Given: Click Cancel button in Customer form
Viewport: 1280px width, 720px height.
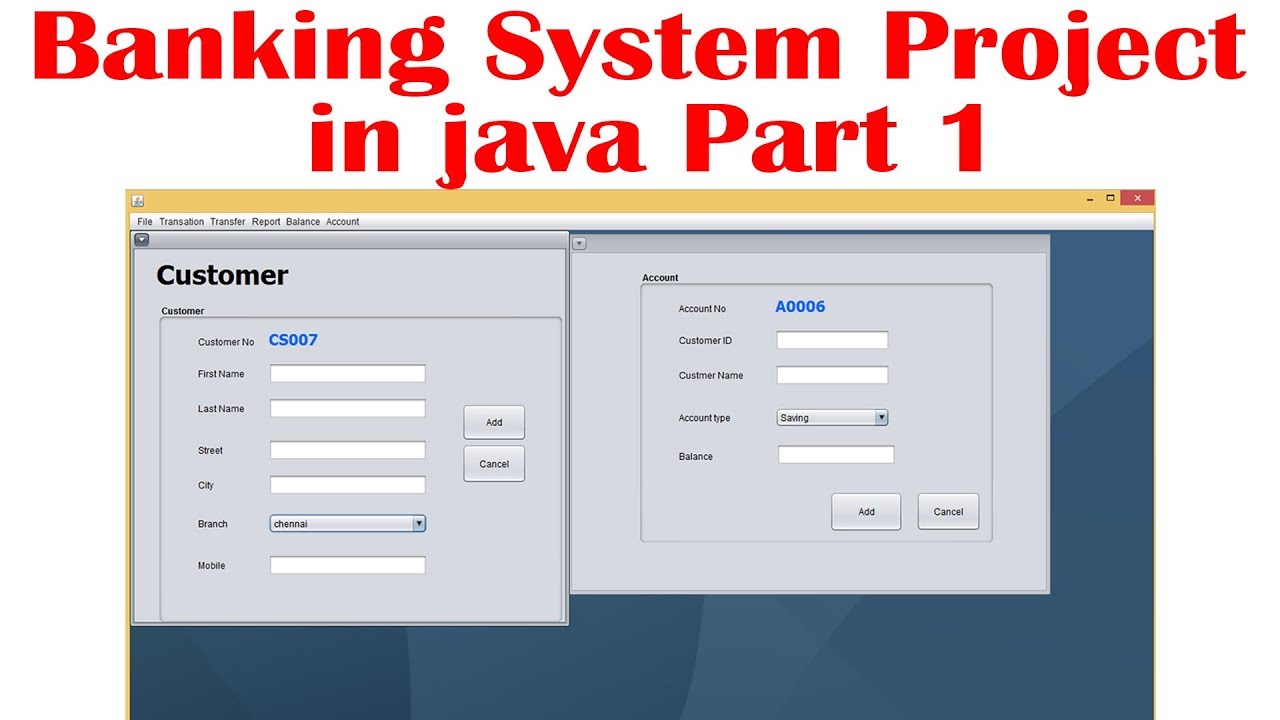Looking at the screenshot, I should tap(494, 464).
